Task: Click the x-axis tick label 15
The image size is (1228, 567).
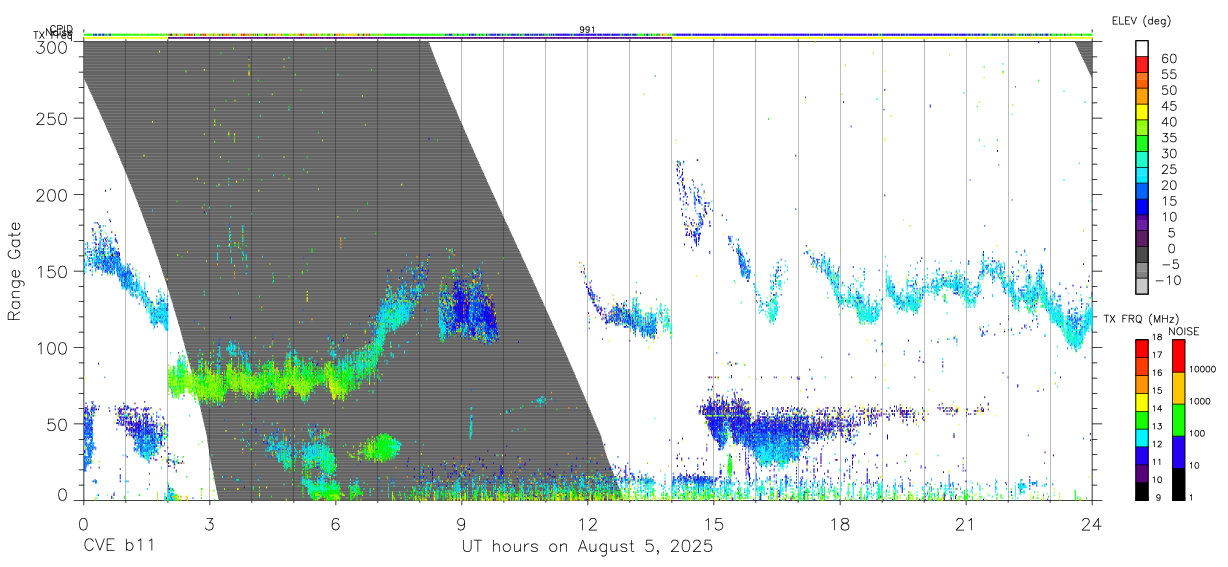Action: 714,523
